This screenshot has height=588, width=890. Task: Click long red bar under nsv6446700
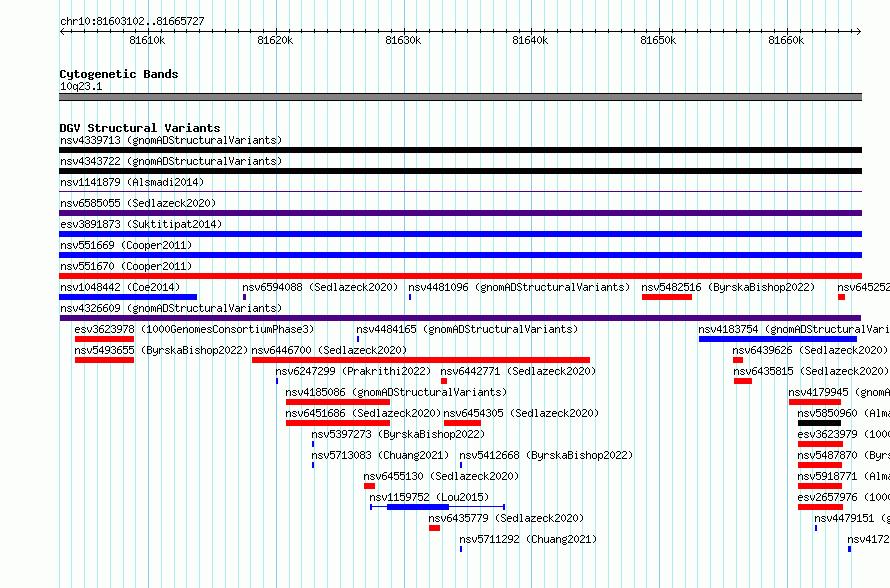pos(421,360)
